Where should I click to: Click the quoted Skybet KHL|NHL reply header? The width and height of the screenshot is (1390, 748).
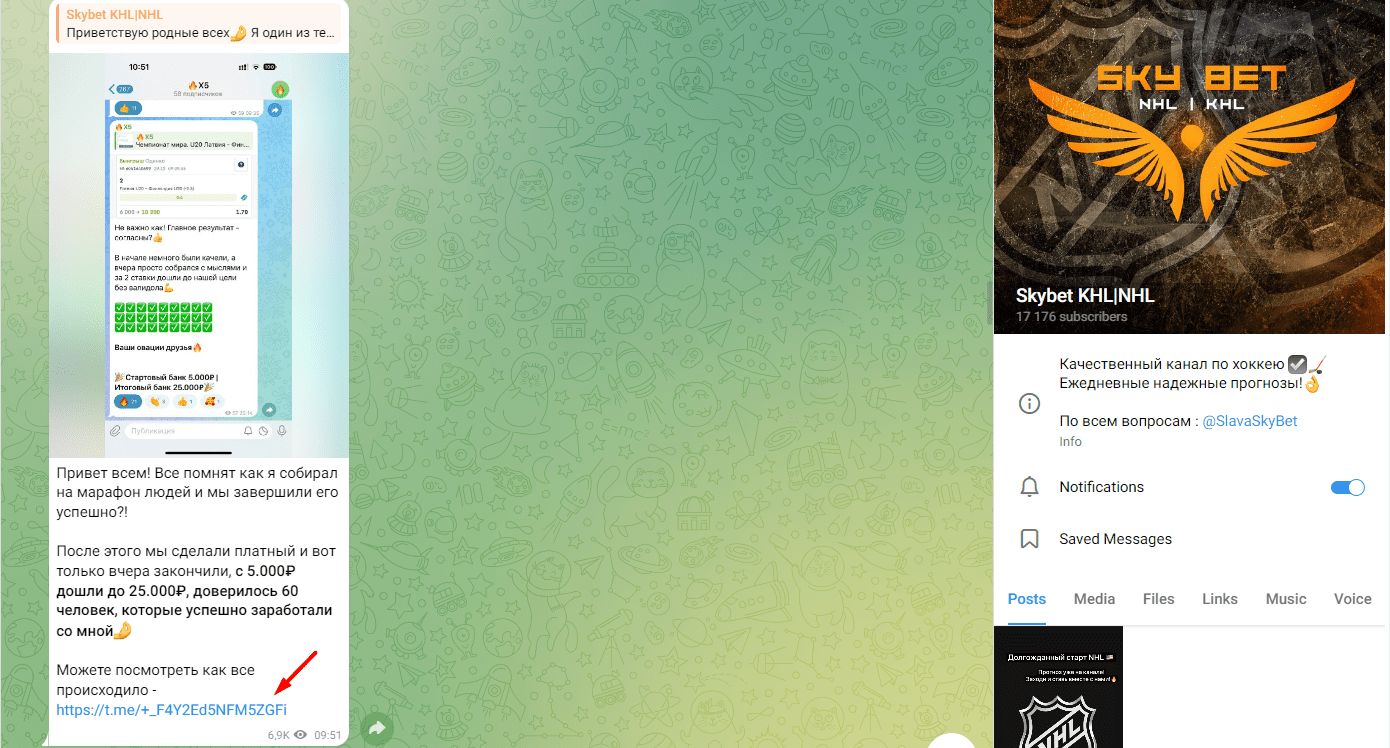(198, 24)
